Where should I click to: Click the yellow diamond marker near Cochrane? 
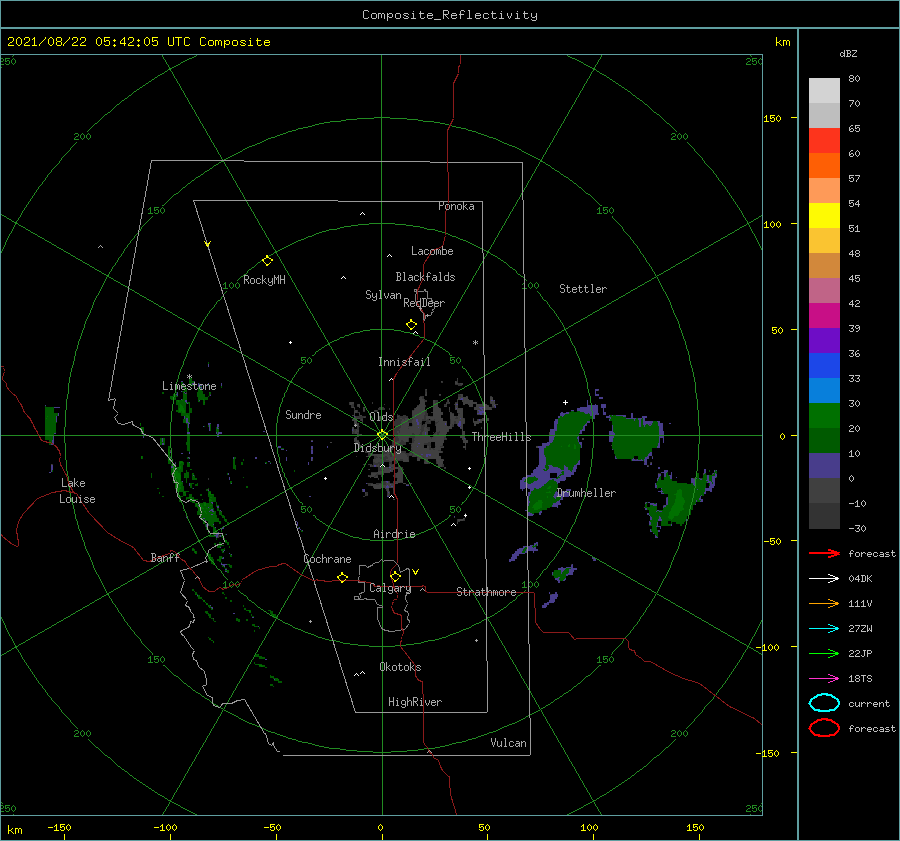342,578
